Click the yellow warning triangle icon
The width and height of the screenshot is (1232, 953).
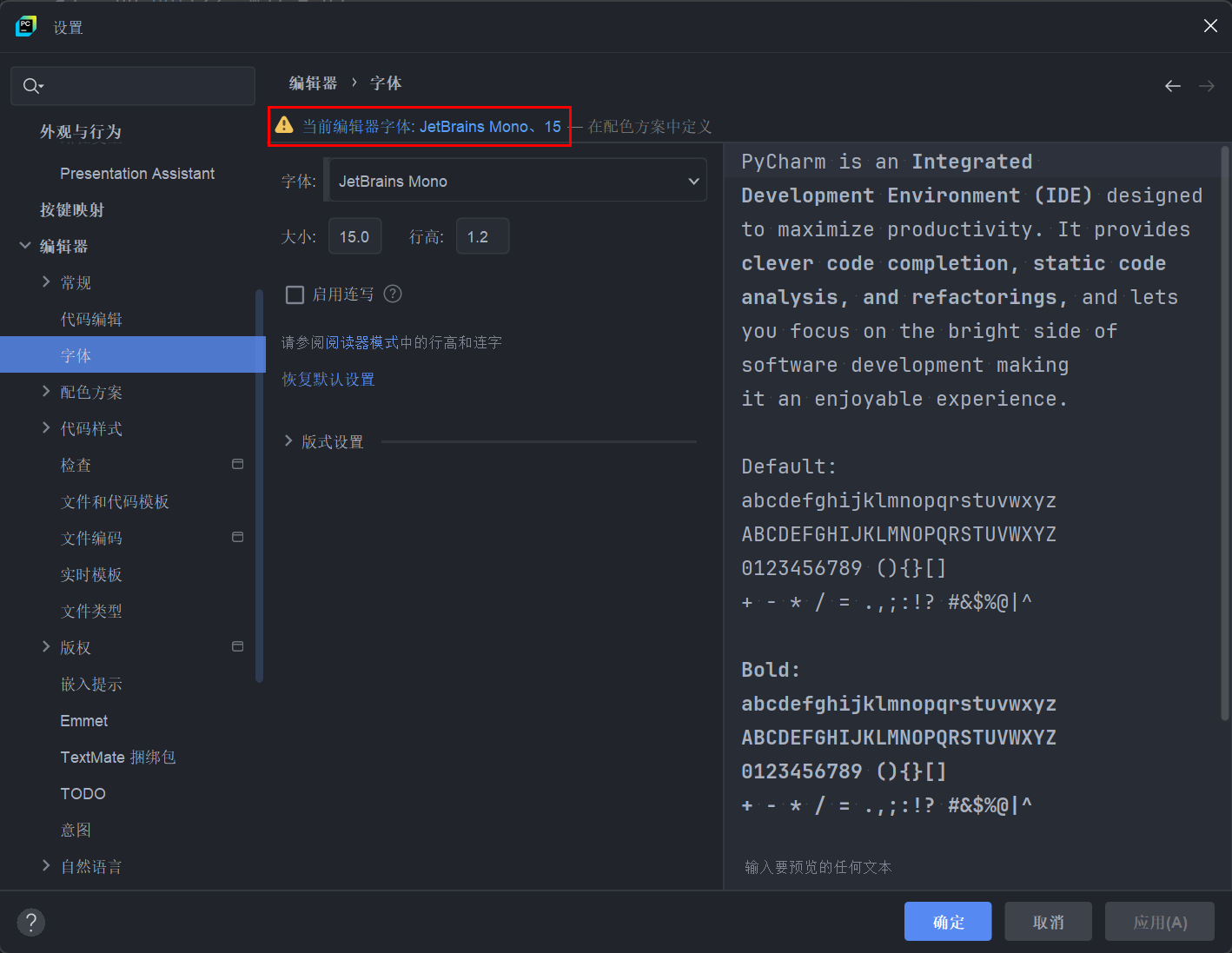click(284, 126)
